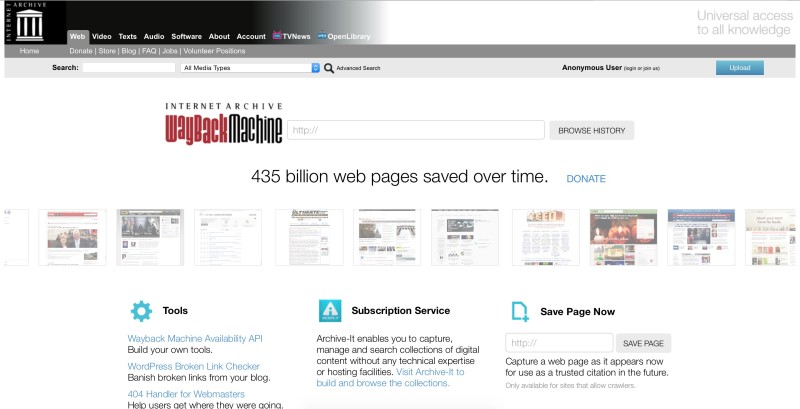Click the Save Page Now heading
The image size is (800, 409).
578,312
